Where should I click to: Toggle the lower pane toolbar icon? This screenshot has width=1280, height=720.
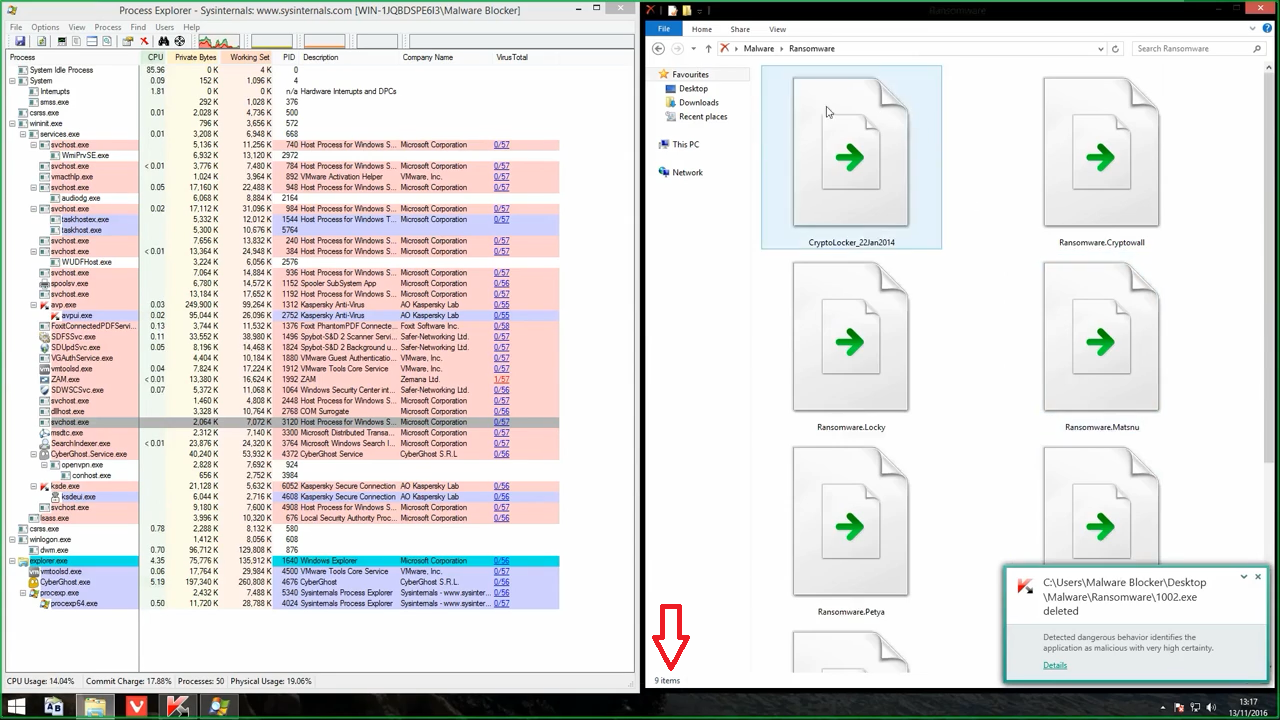[92, 41]
